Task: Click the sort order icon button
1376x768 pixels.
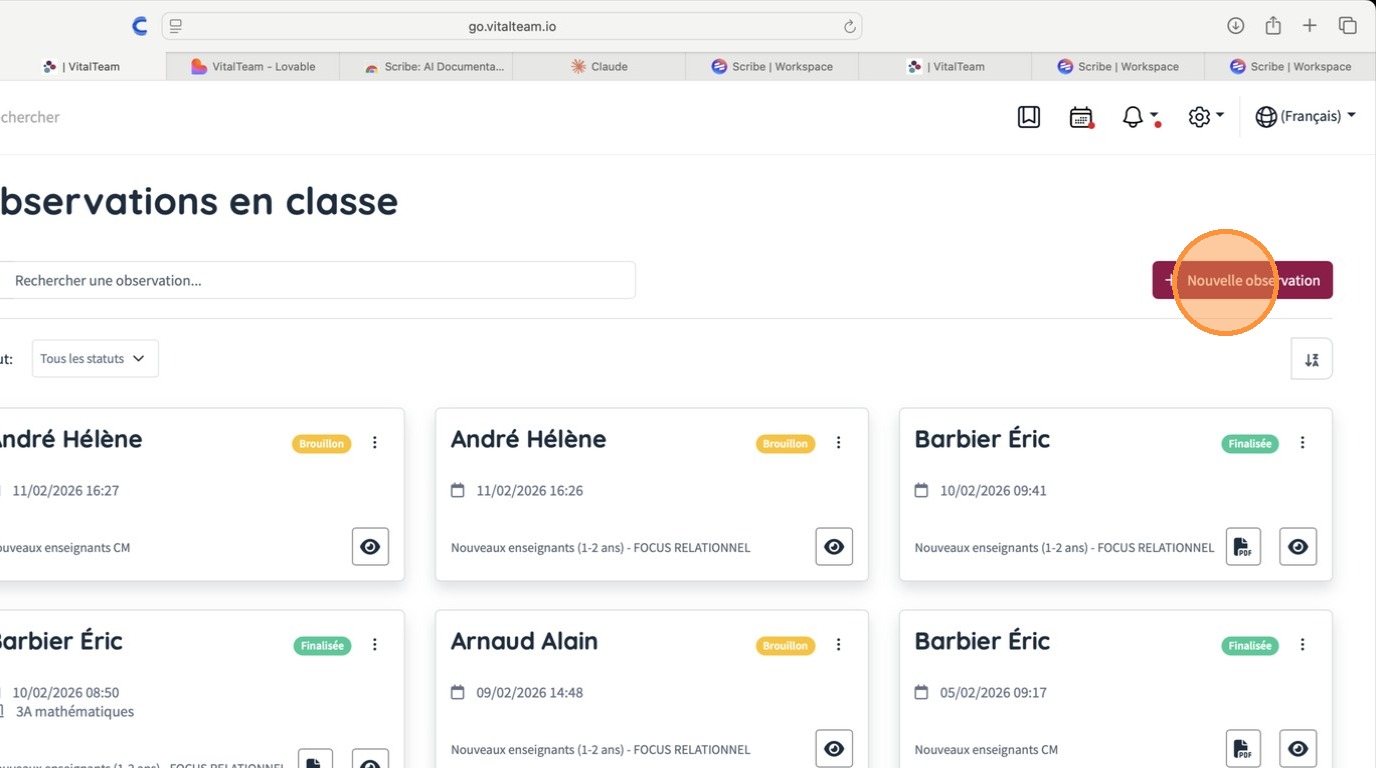Action: pos(1311,359)
